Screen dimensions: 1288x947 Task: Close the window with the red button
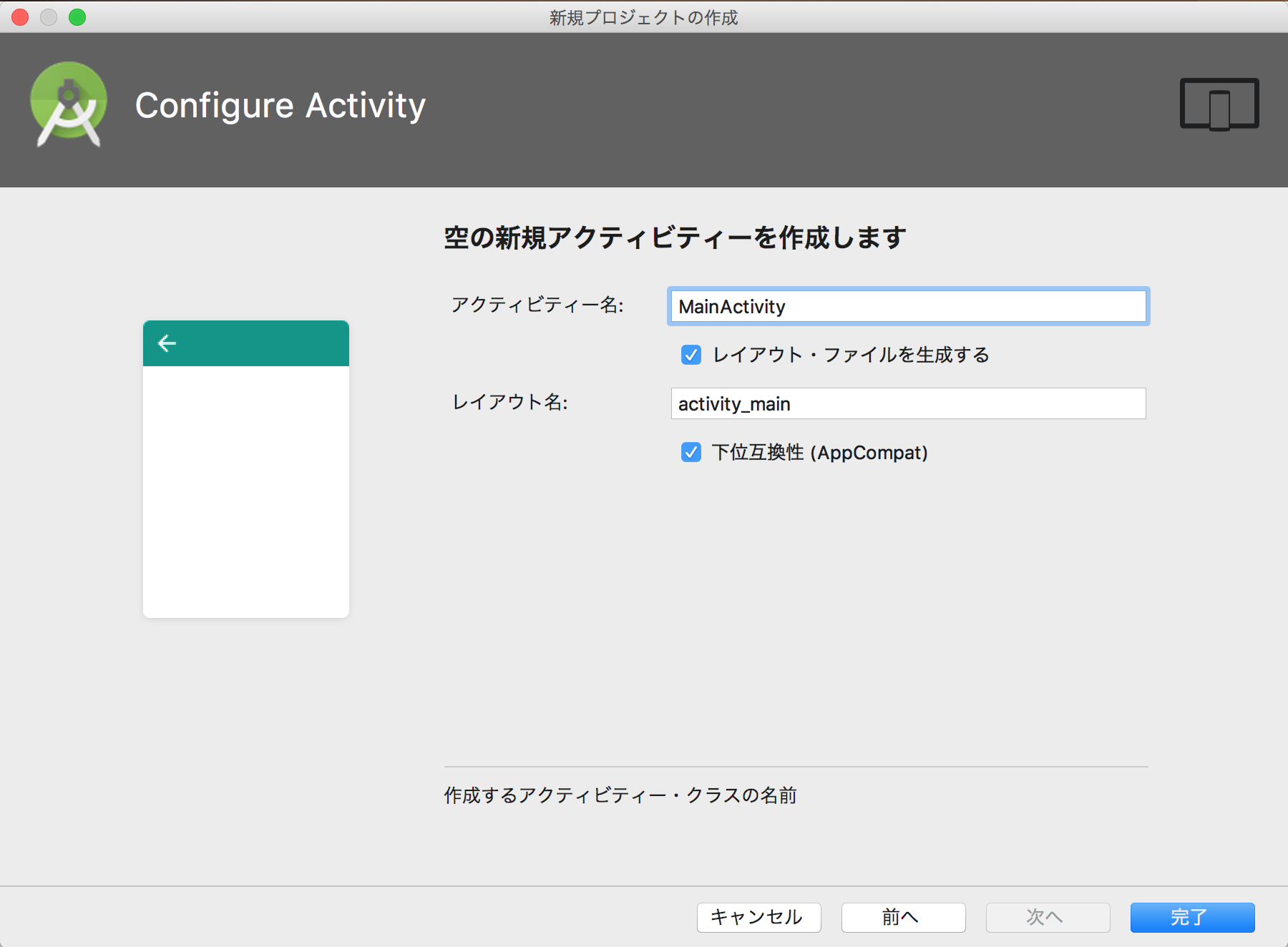20,17
